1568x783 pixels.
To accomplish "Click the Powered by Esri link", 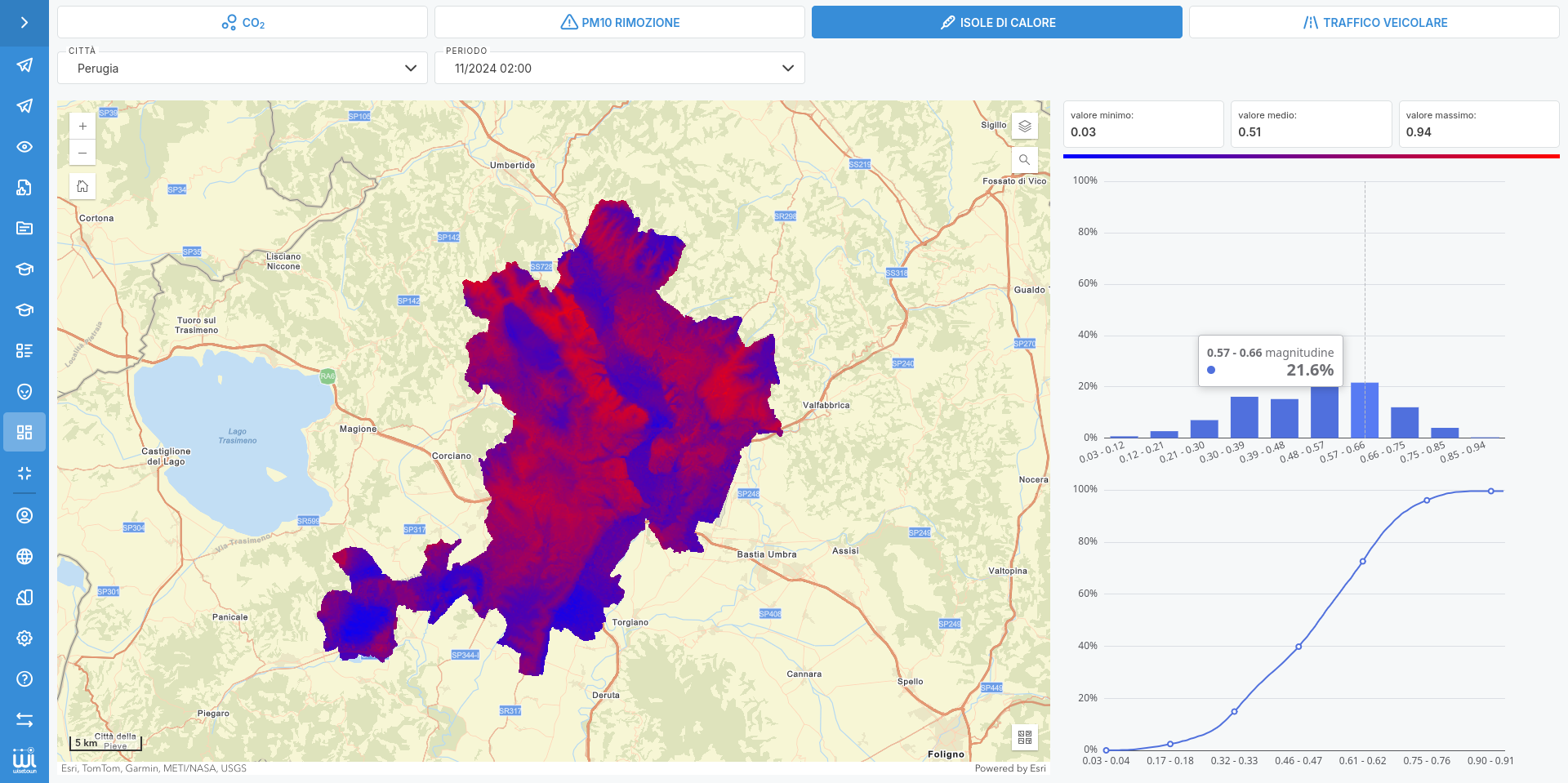I will [1009, 768].
